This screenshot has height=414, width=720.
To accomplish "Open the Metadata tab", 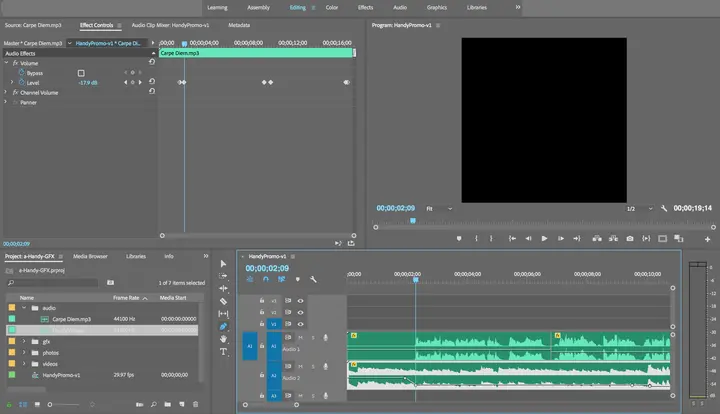I will (x=239, y=25).
